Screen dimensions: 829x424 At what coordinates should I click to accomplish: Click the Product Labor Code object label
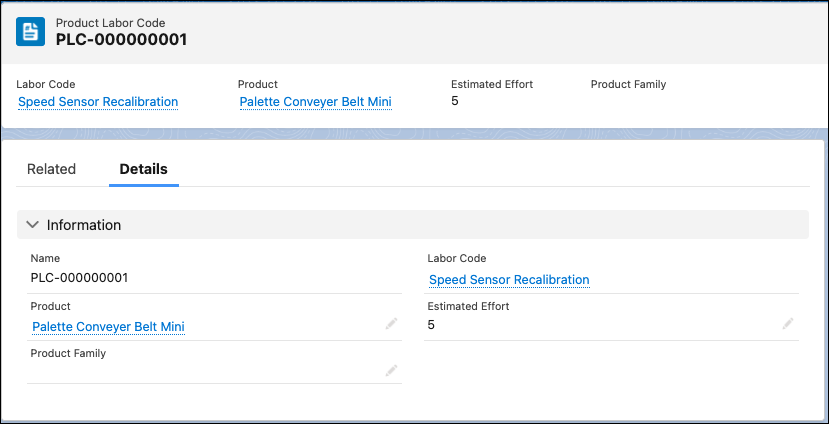(110, 22)
